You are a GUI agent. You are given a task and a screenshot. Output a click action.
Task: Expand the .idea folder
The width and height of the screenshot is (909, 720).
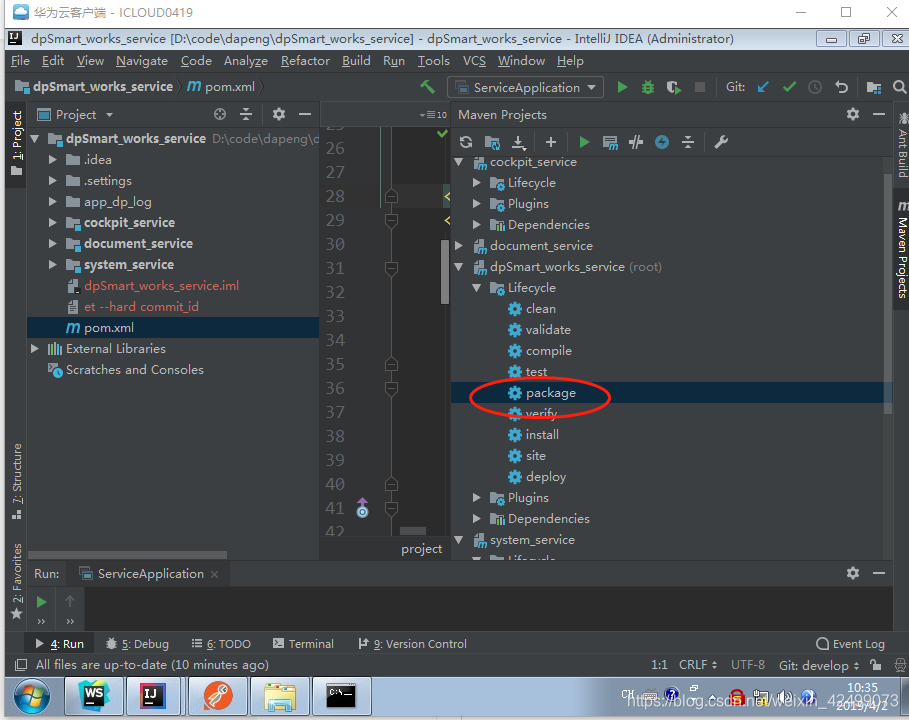click(53, 160)
